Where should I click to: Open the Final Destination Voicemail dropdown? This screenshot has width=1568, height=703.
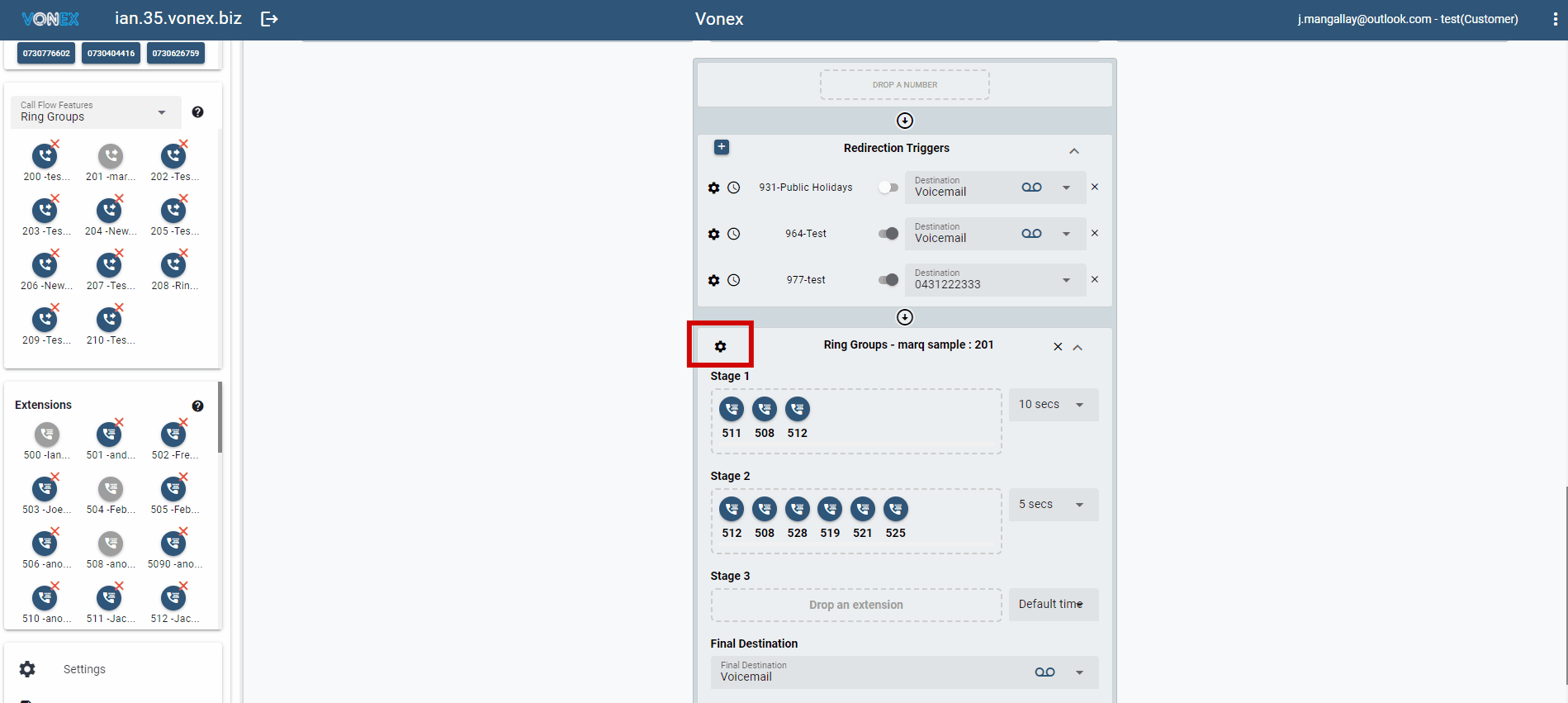(1078, 672)
